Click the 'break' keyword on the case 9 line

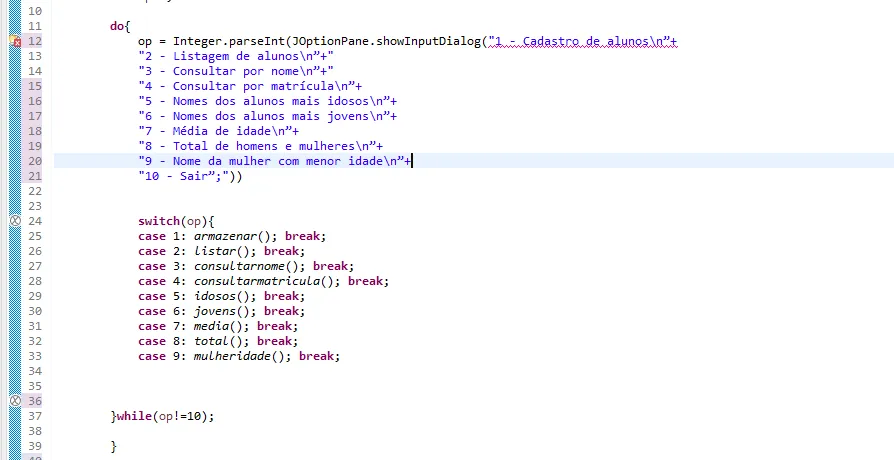[316, 356]
